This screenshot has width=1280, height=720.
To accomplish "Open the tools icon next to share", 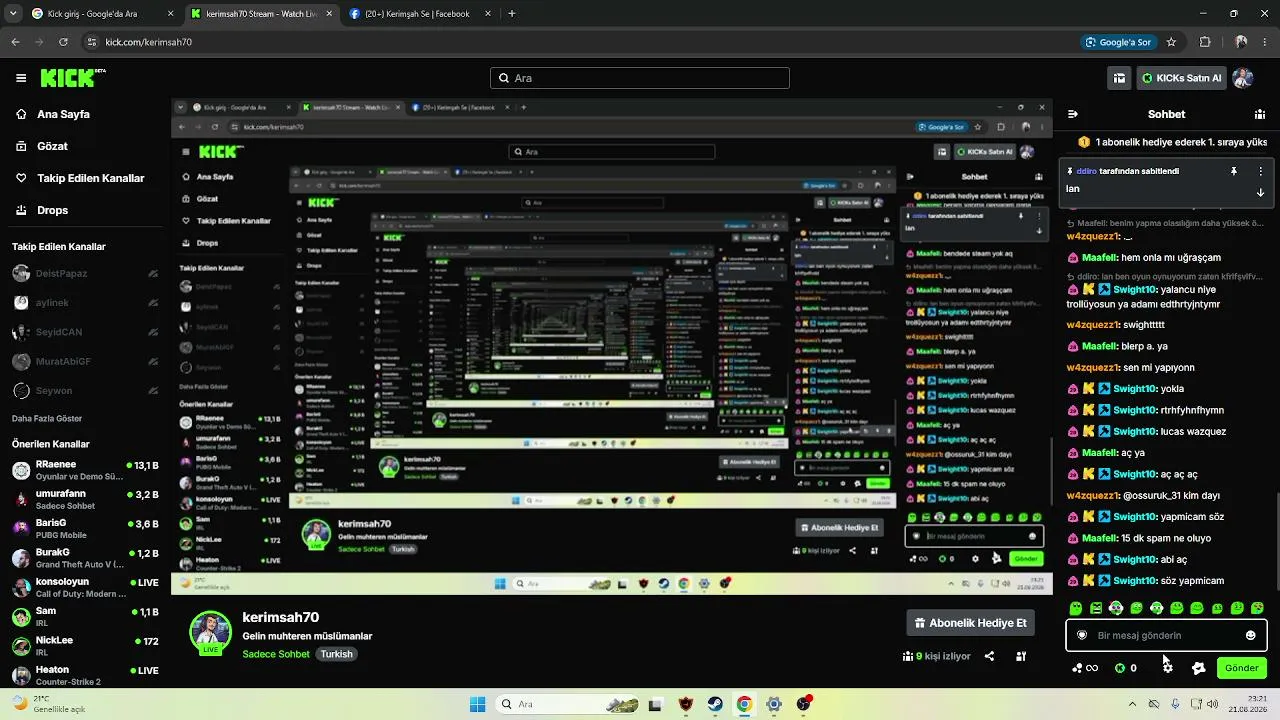I will pyautogui.click(x=1021, y=656).
